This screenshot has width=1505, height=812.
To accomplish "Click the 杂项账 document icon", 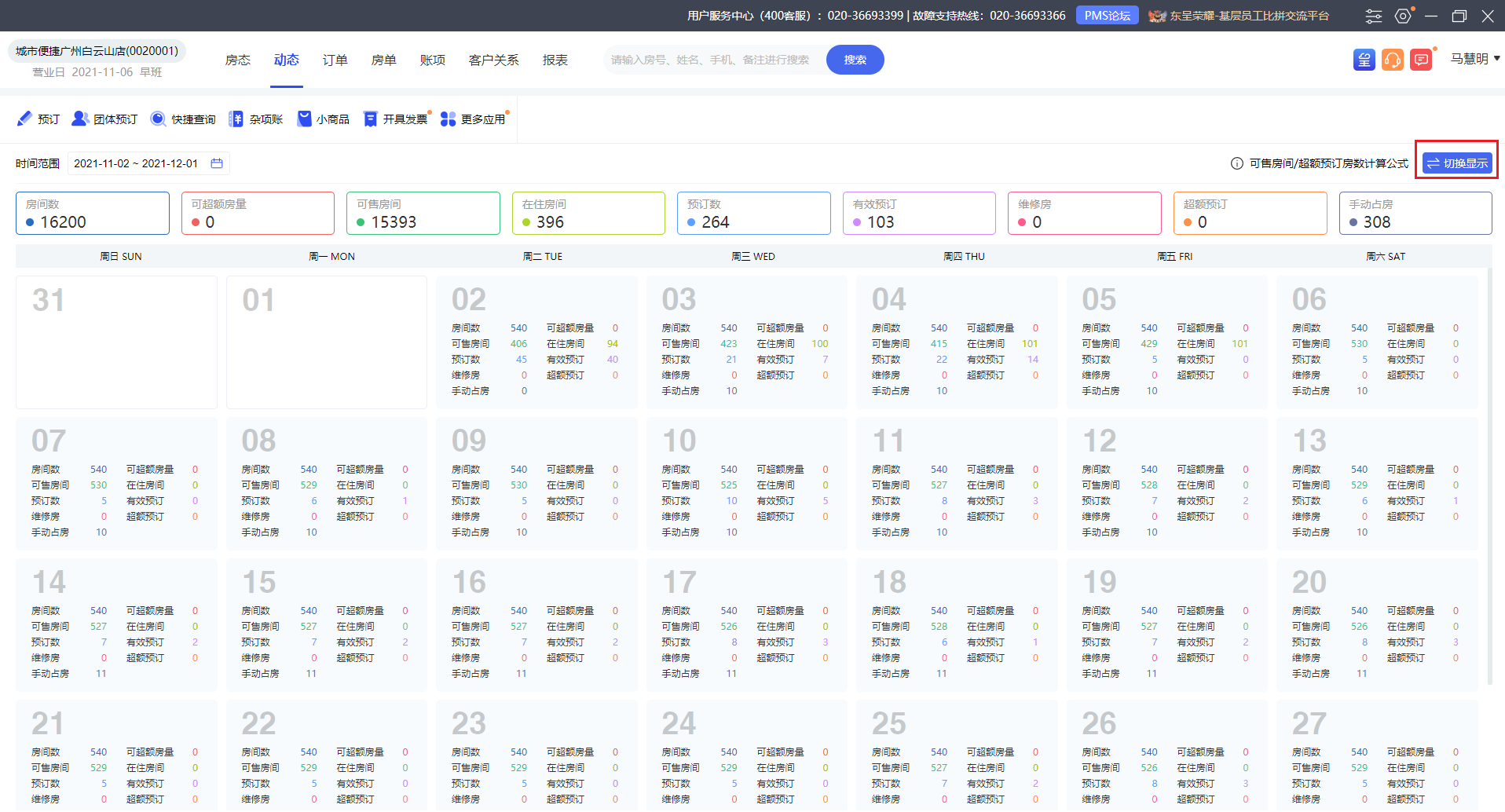I will click(236, 119).
